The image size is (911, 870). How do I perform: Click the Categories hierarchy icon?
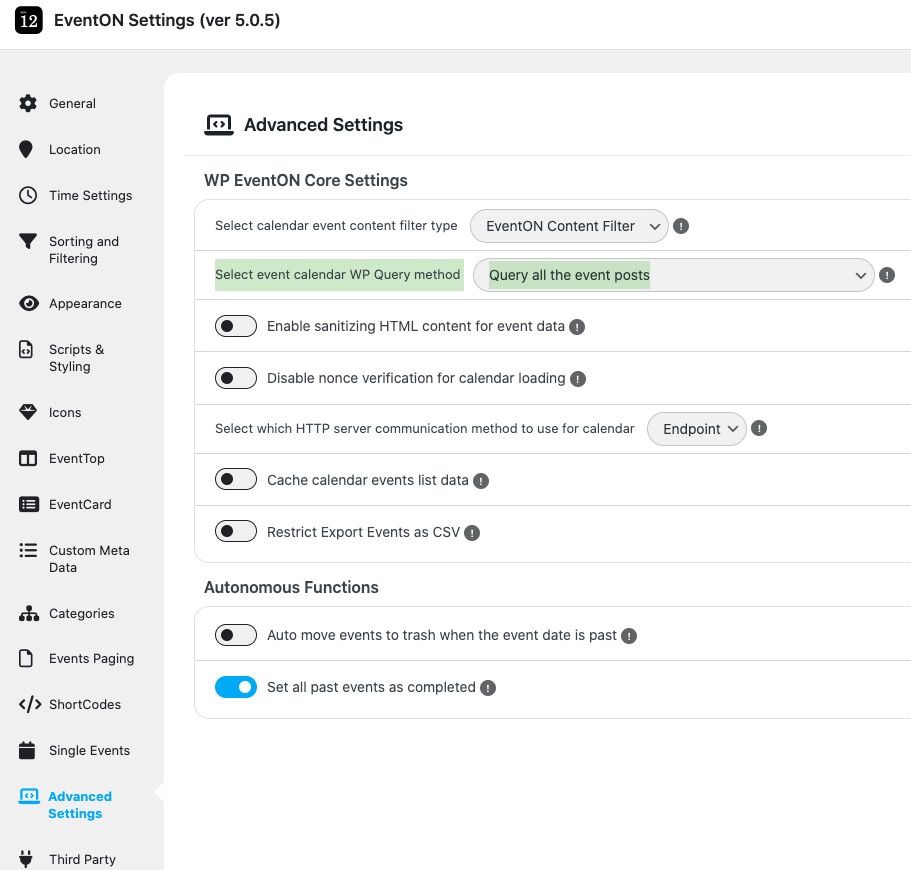(x=28, y=614)
